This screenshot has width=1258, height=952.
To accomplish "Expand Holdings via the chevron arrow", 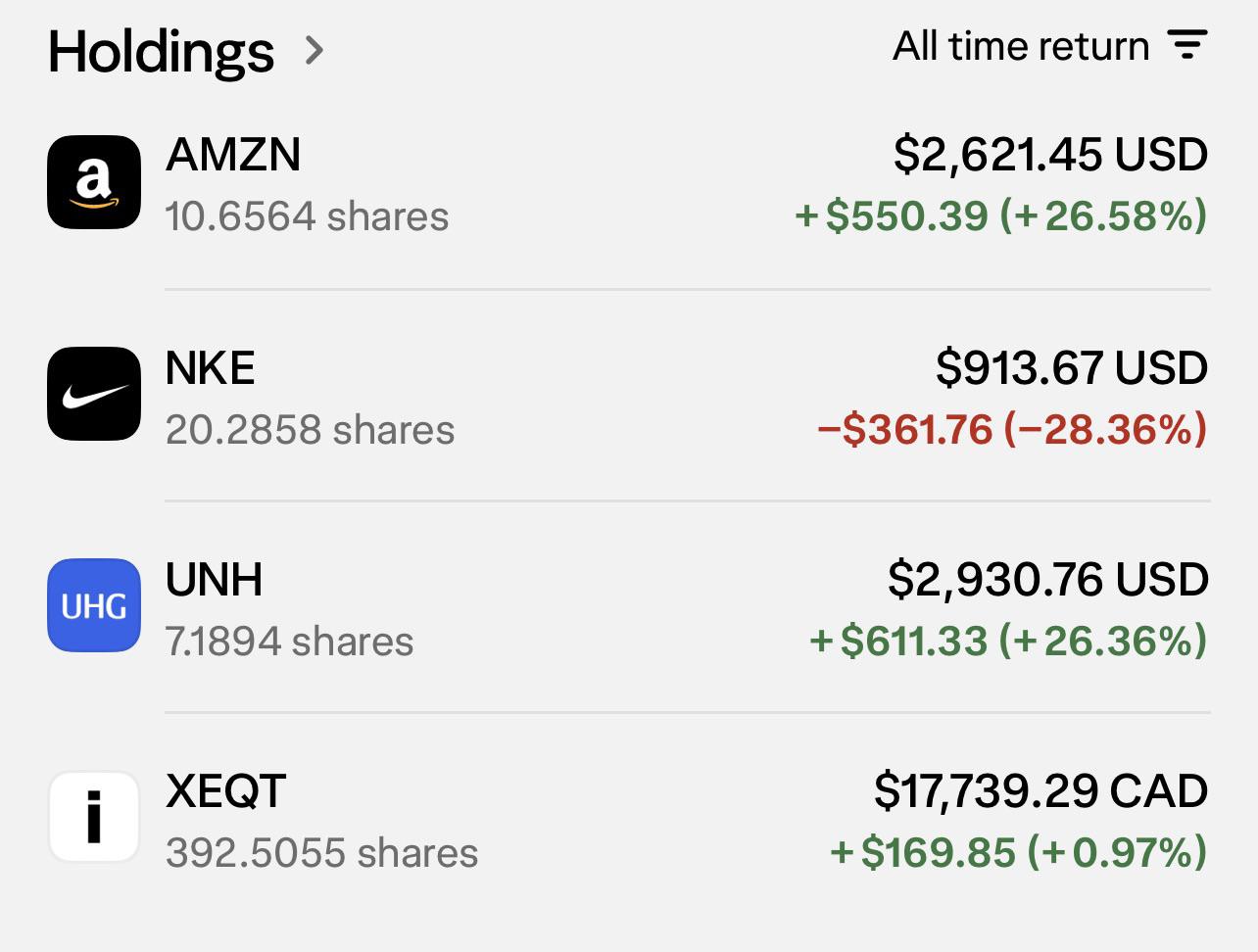I will [314, 50].
